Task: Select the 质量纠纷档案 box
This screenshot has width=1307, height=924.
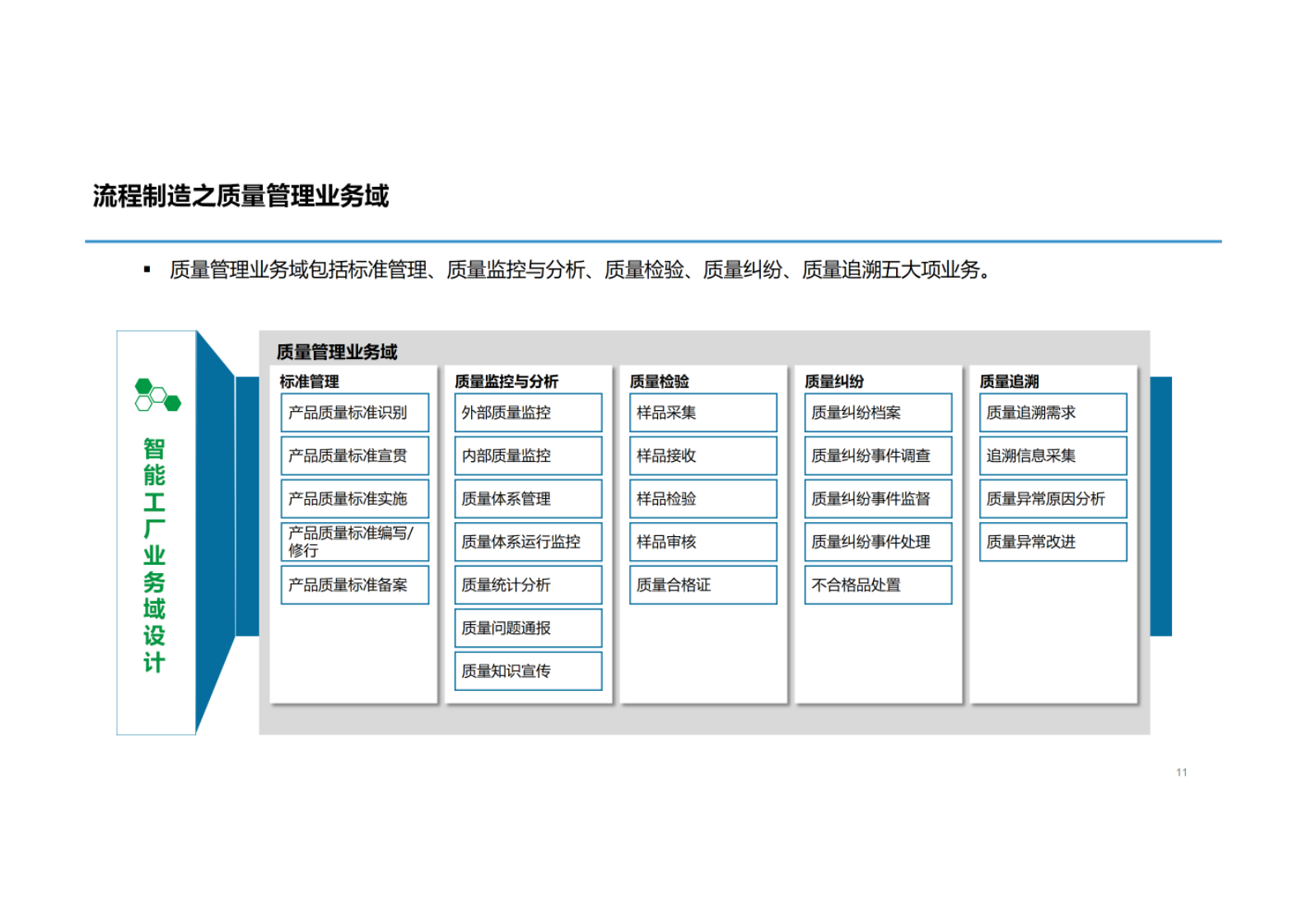Action: click(878, 413)
